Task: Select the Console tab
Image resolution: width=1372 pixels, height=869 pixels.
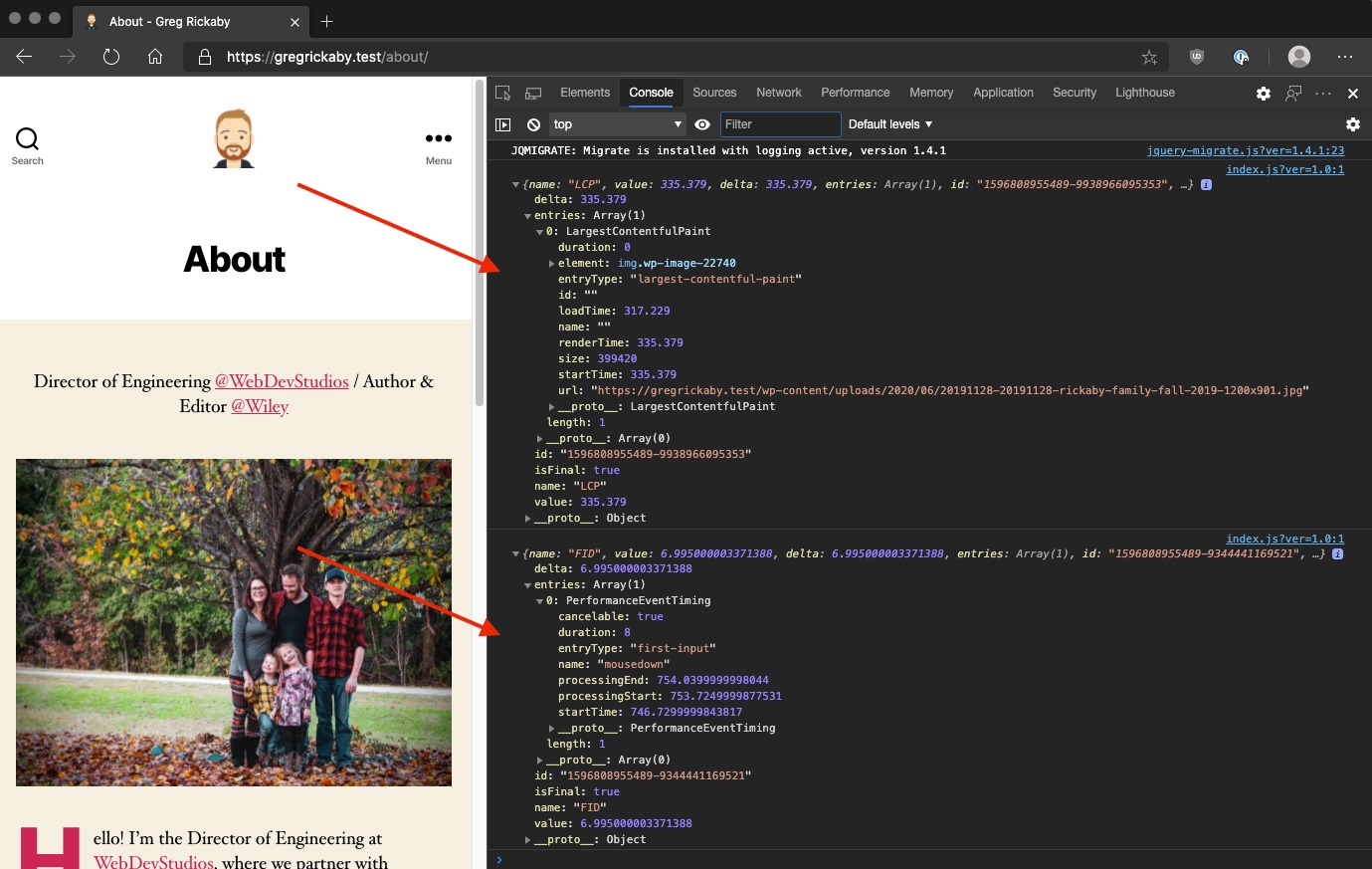Action: [x=651, y=93]
